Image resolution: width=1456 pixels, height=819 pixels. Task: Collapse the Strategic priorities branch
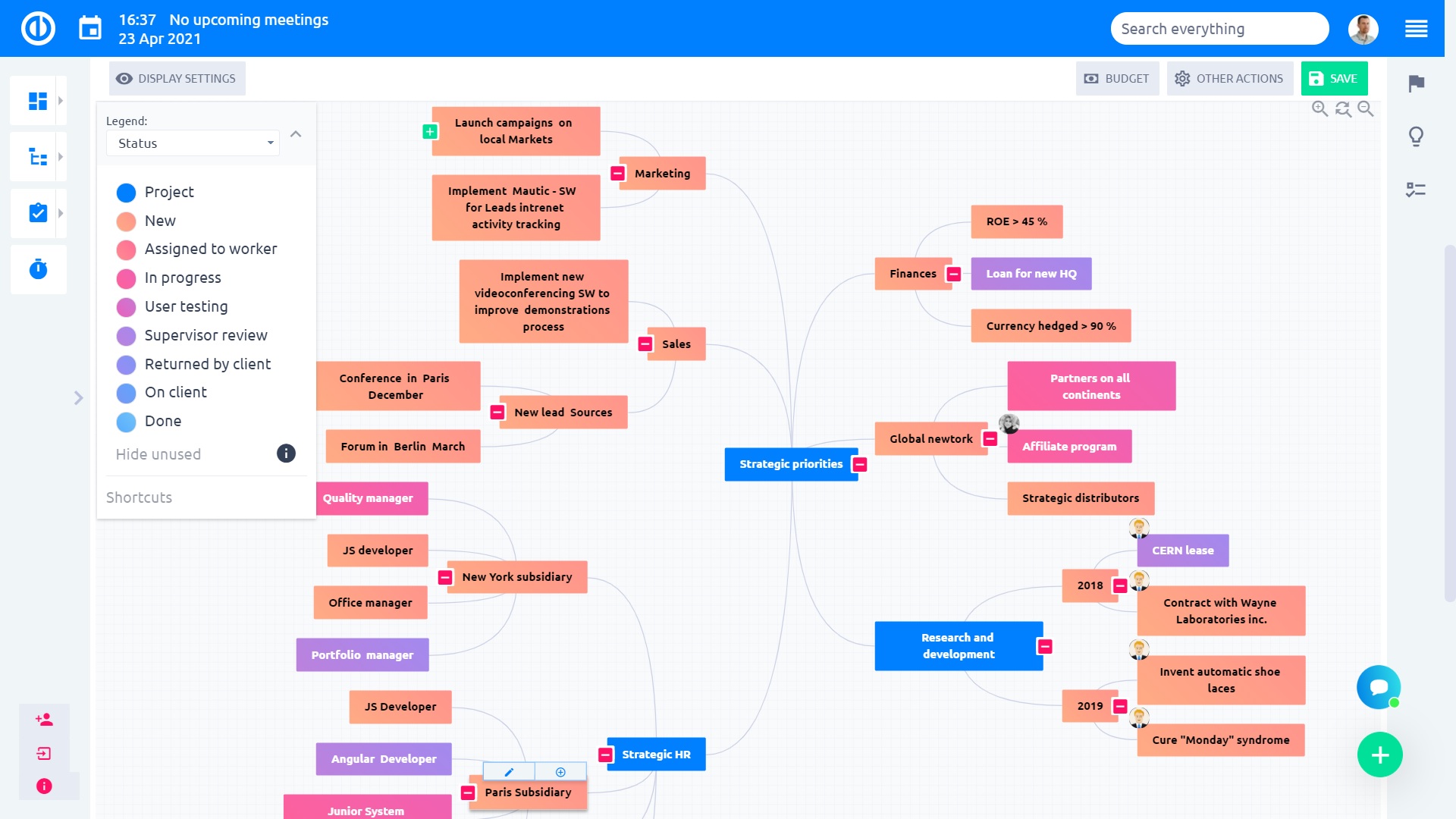[859, 465]
